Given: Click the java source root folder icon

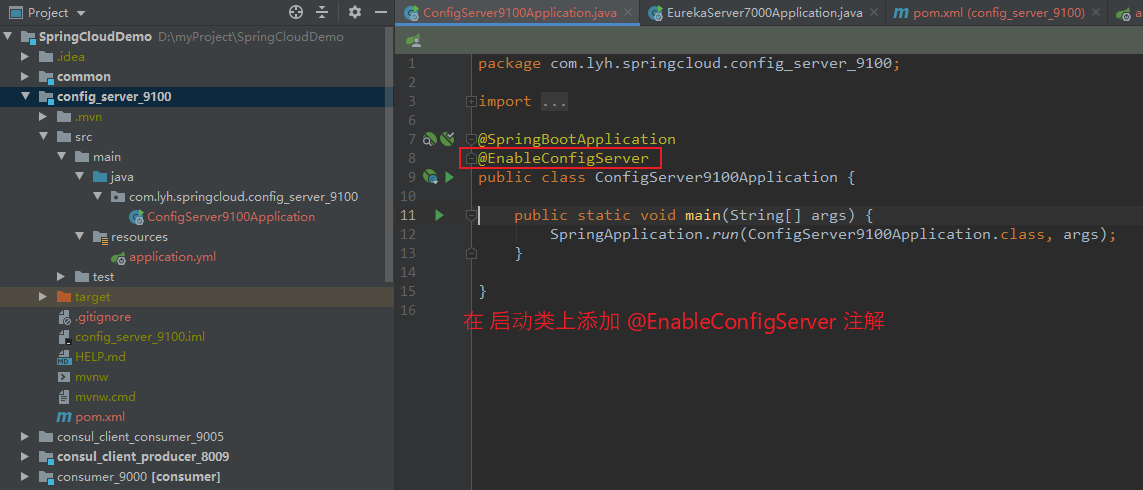Looking at the screenshot, I should 100,176.
